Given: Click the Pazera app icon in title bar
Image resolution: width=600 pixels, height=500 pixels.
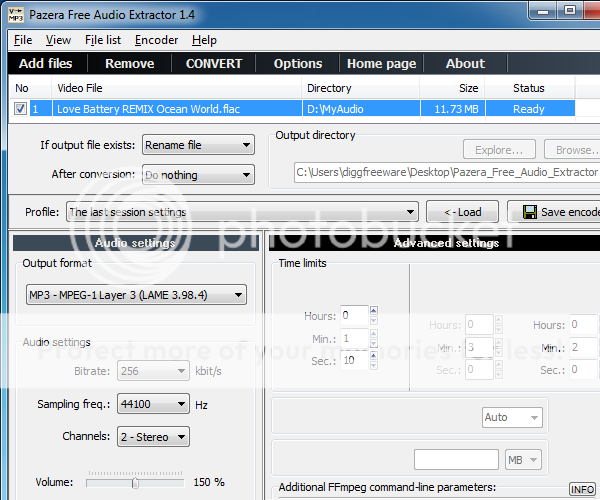Looking at the screenshot, I should point(16,15).
